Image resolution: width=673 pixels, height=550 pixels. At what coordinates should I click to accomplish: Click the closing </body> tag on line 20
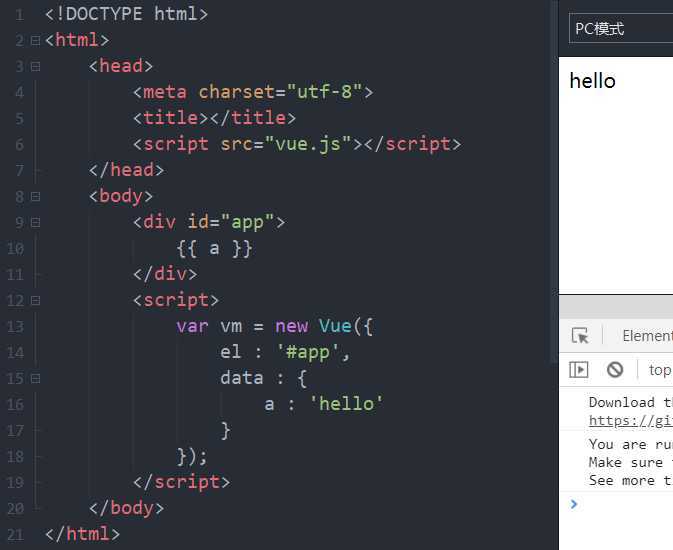point(127,508)
